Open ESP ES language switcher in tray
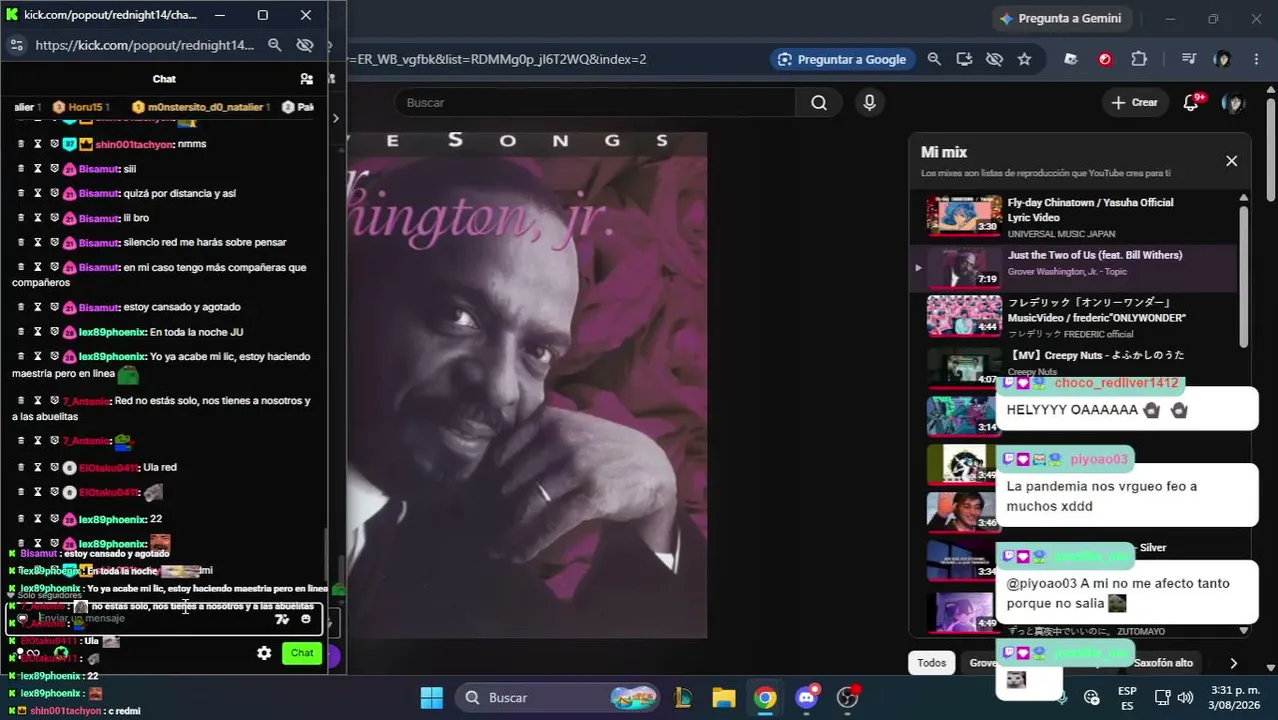 1127,697
